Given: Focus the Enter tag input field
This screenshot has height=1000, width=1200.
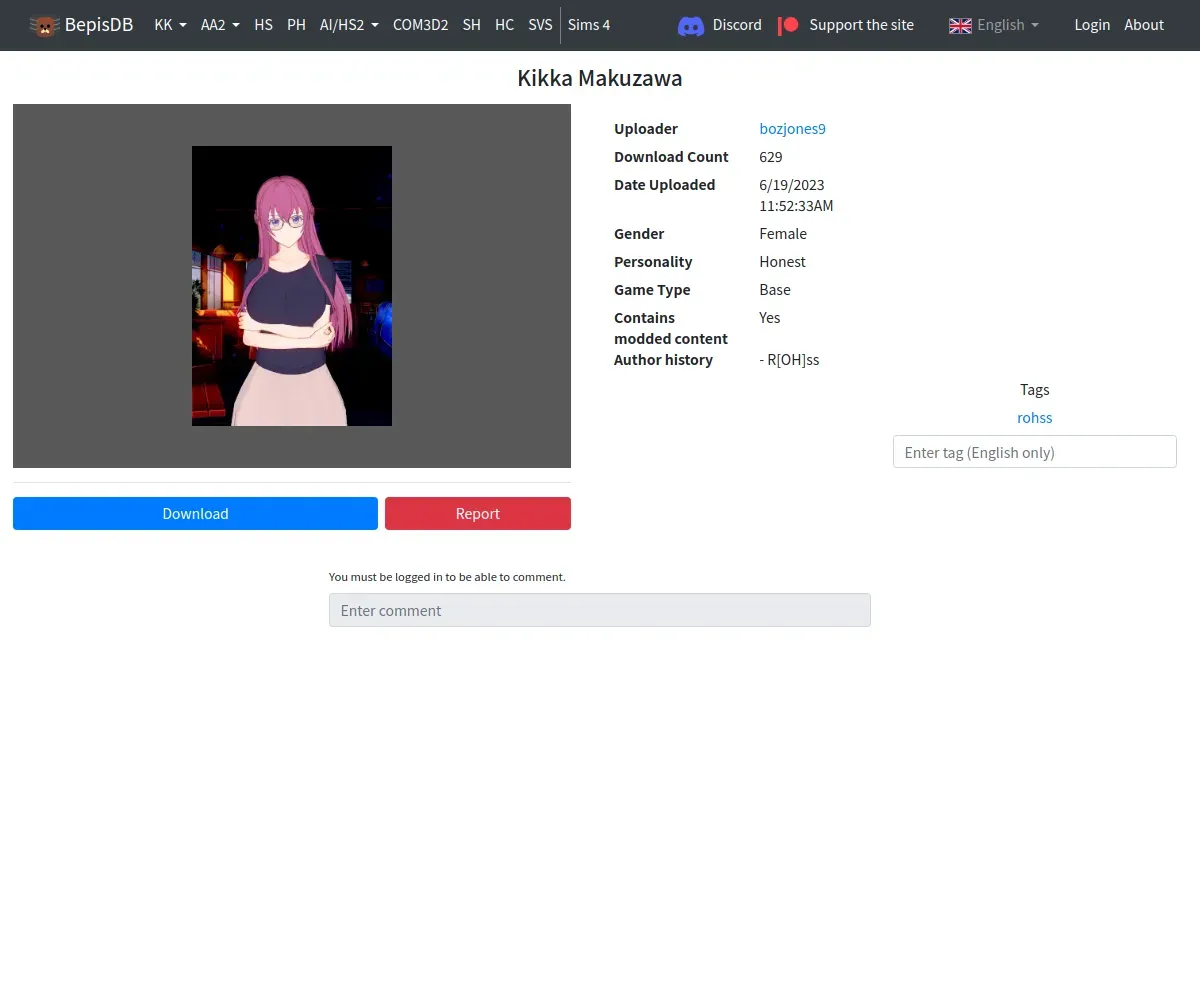Looking at the screenshot, I should [x=1035, y=452].
